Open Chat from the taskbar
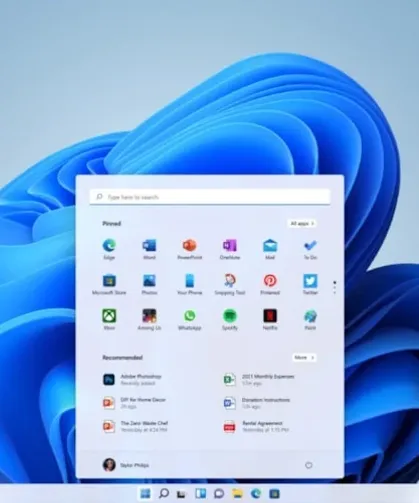 click(219, 493)
